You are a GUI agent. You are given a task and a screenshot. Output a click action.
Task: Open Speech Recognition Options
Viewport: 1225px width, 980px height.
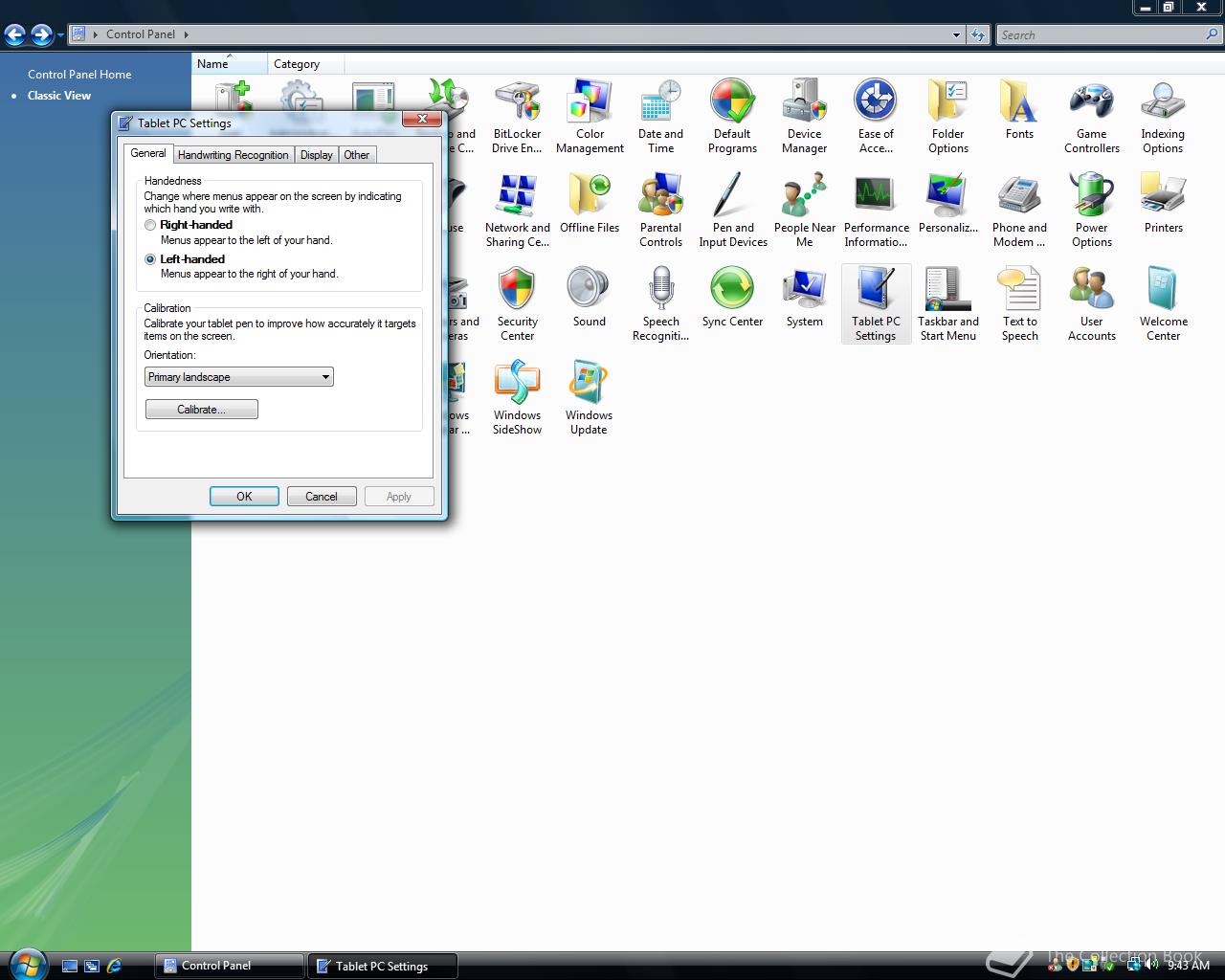tap(660, 304)
